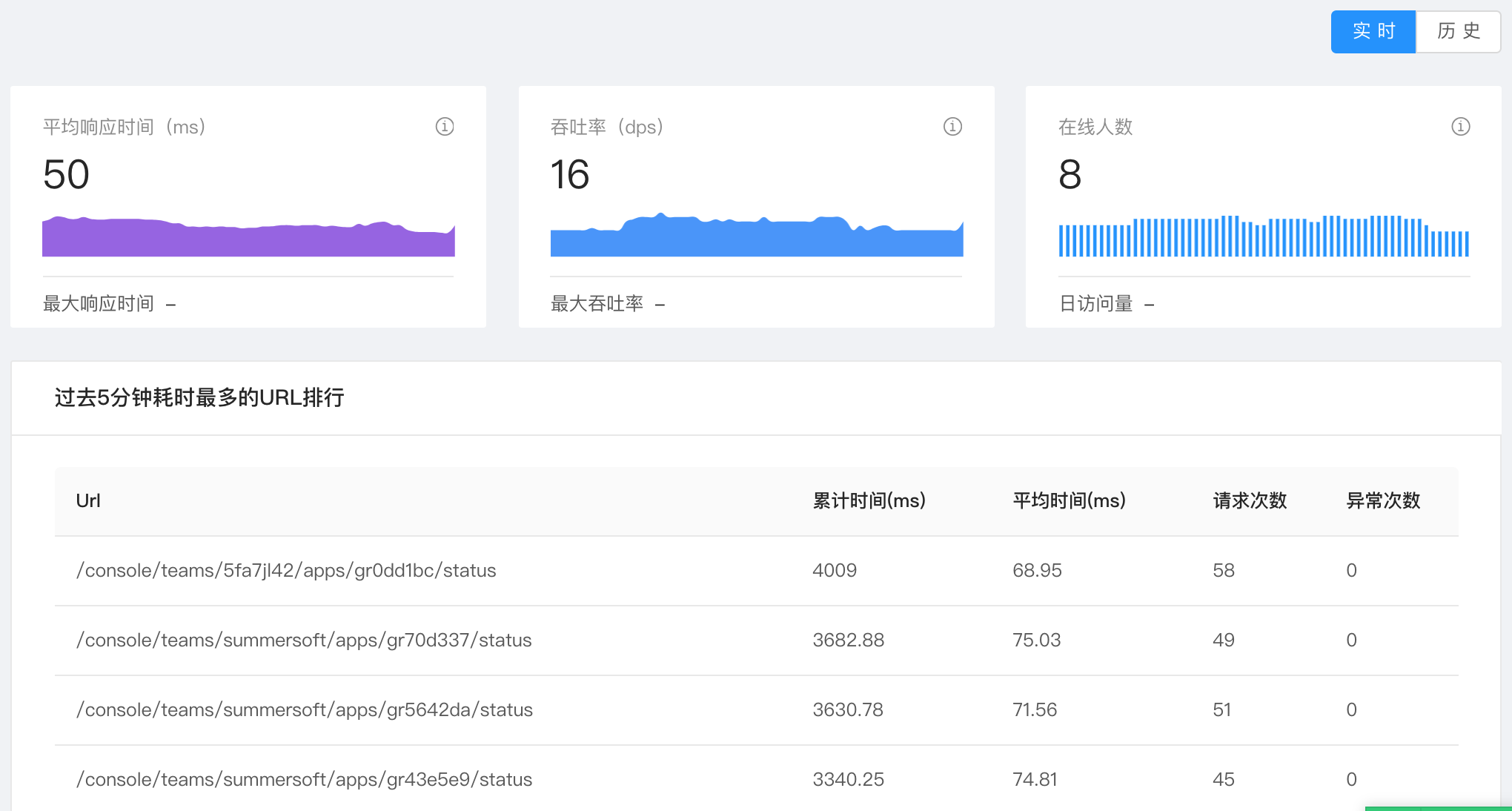Image resolution: width=1512 pixels, height=811 pixels.
Task: Open URL /console/teams/summersoft/apps/gr70d337/status
Action: [304, 640]
